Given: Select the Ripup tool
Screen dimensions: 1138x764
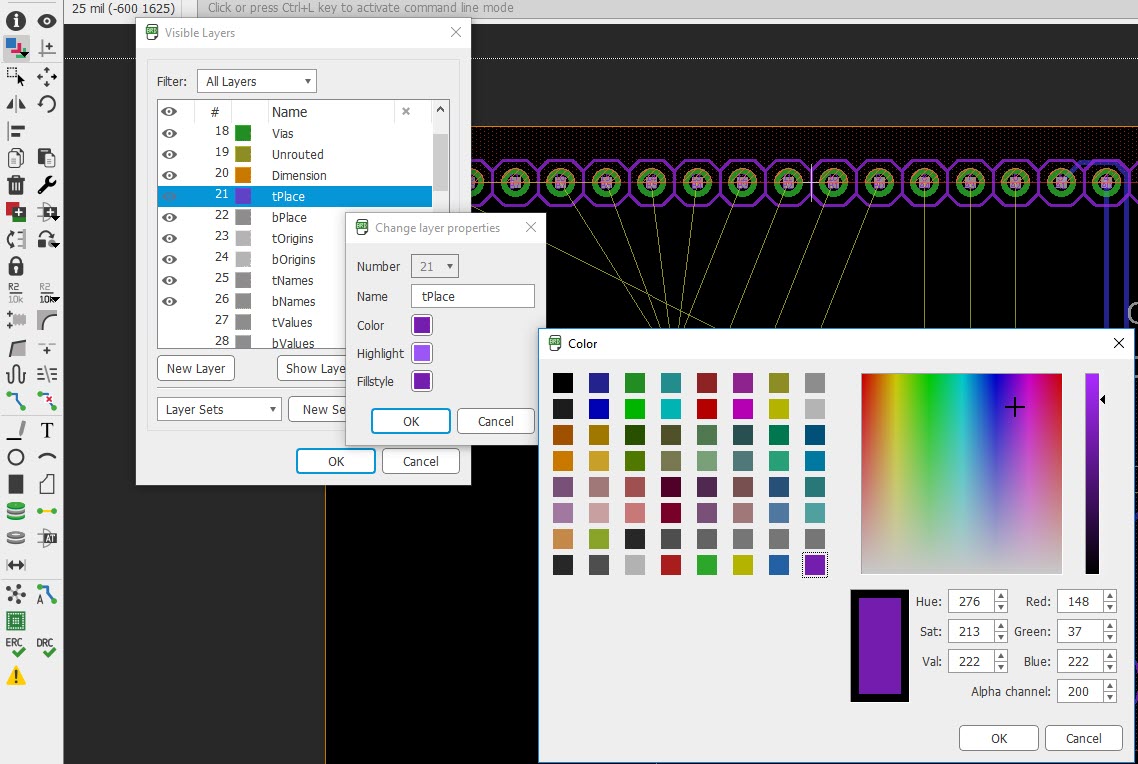Looking at the screenshot, I should click(46, 401).
